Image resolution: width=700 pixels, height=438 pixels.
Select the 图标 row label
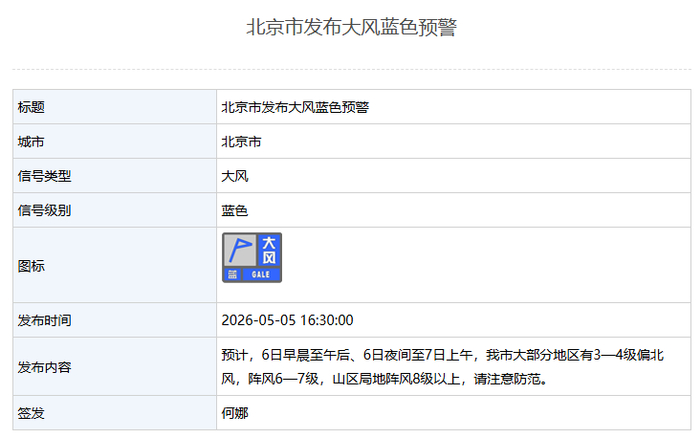point(31,266)
